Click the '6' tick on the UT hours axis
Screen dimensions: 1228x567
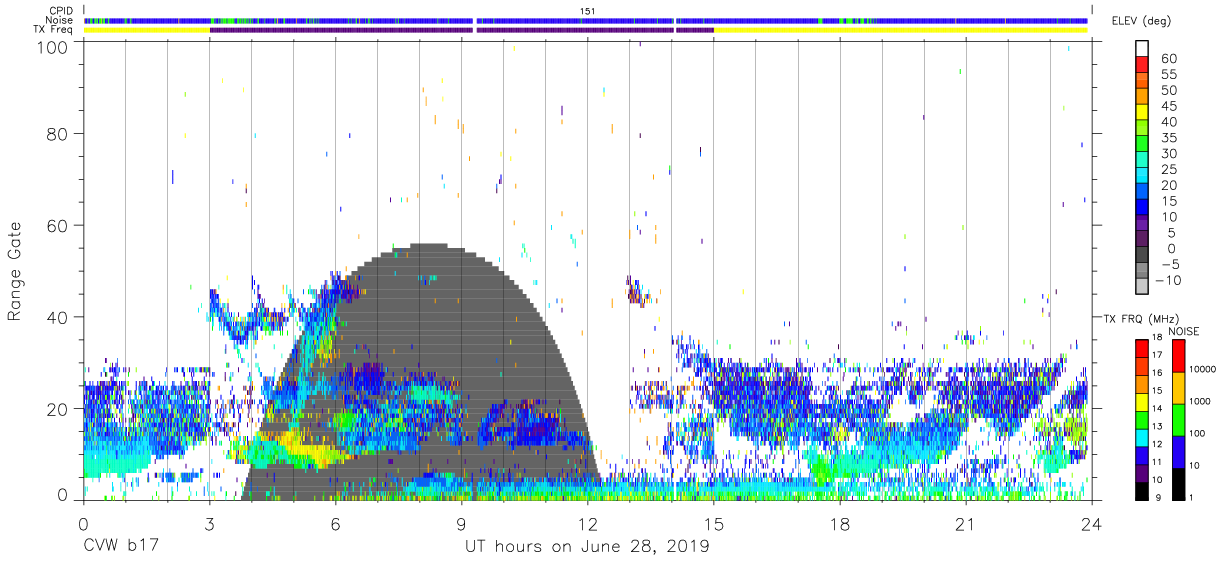coord(335,522)
